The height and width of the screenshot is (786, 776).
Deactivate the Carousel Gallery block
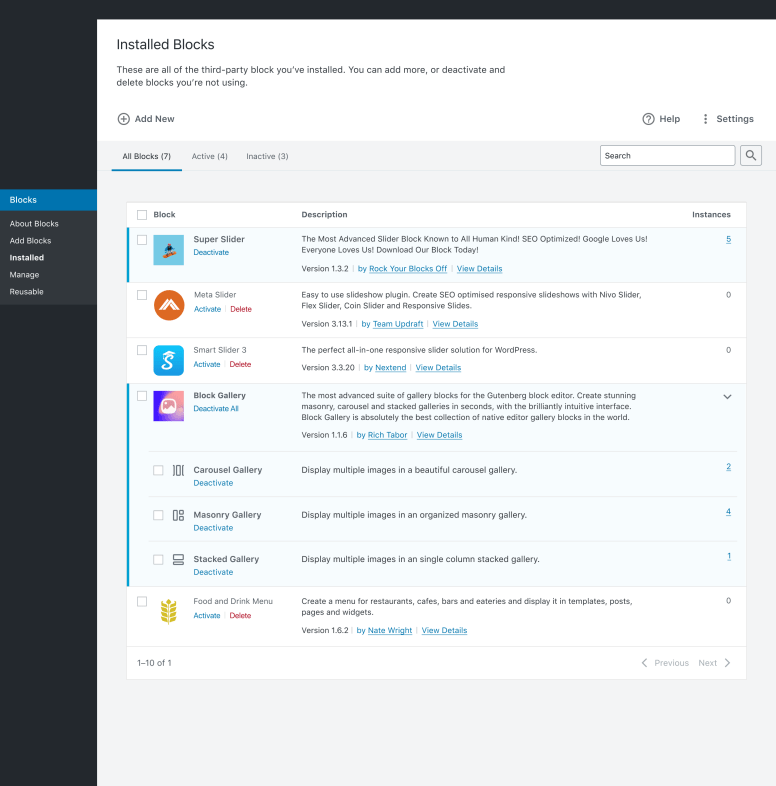coord(213,483)
